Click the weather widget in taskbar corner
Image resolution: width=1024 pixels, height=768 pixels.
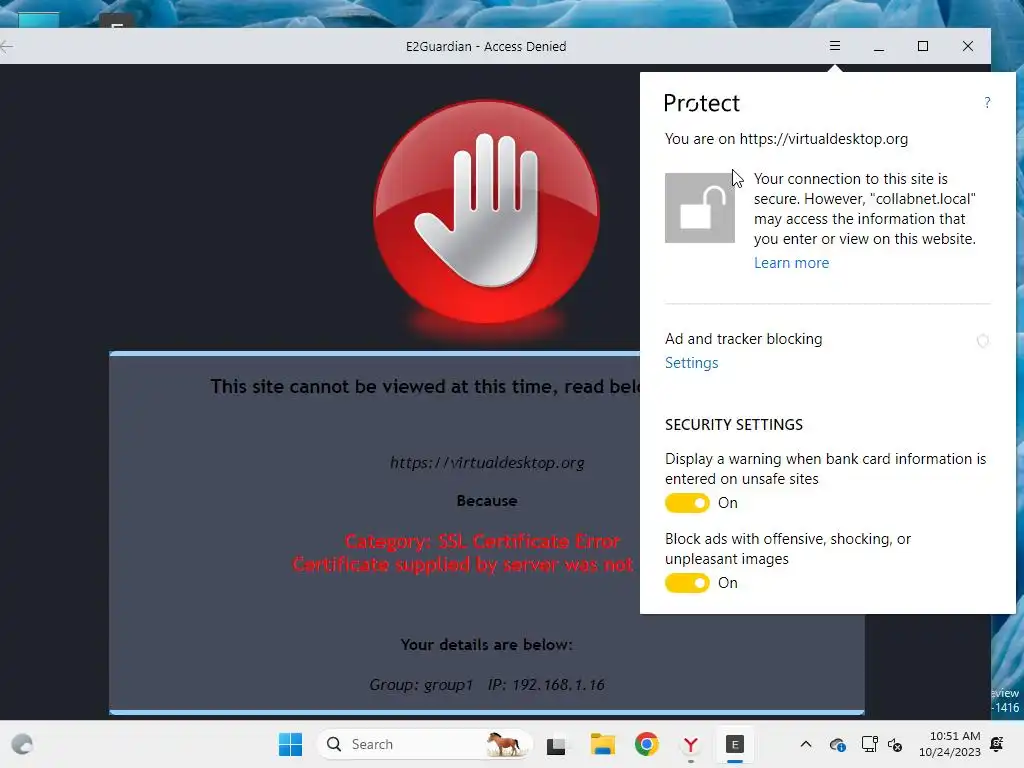click(x=22, y=744)
